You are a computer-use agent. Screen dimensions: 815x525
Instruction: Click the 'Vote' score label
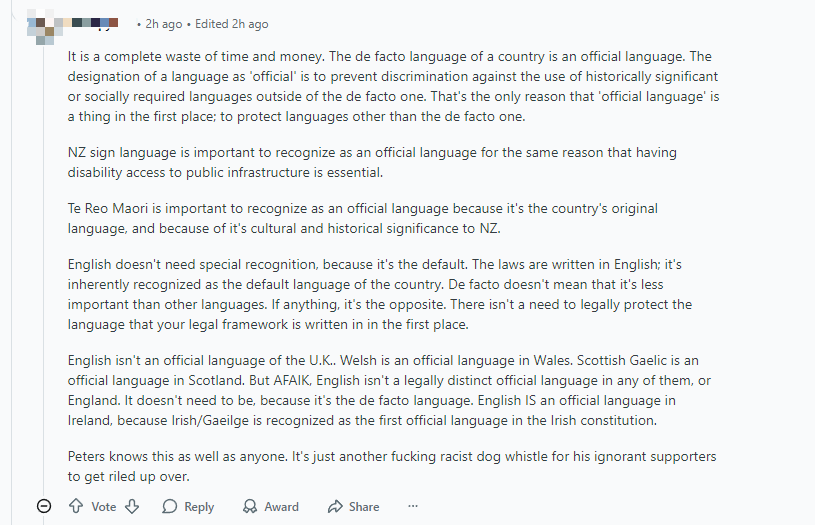tap(104, 506)
